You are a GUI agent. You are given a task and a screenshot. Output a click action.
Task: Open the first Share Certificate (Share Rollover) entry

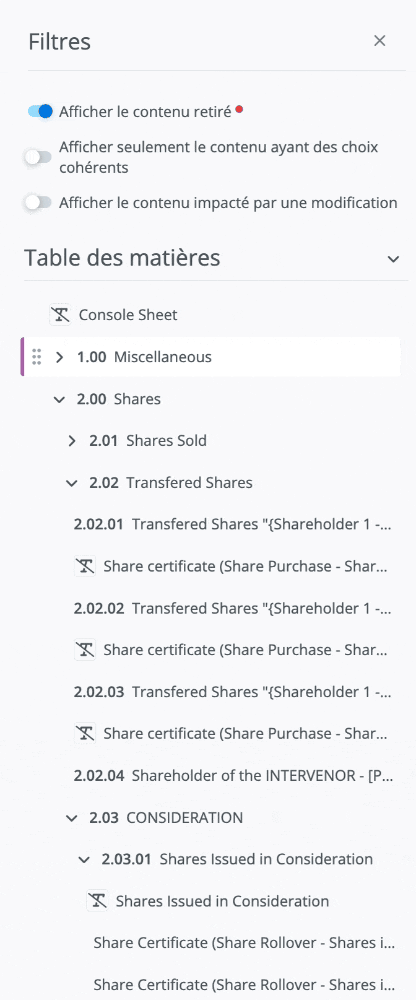tap(244, 943)
